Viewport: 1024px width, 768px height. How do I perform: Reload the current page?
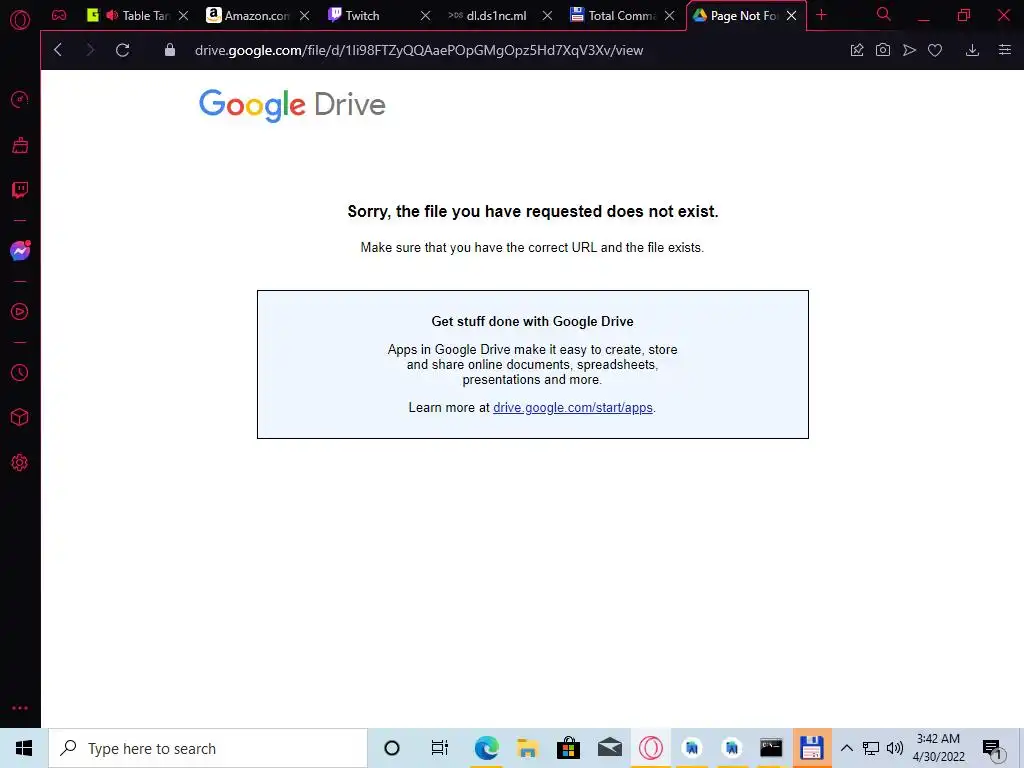122,50
